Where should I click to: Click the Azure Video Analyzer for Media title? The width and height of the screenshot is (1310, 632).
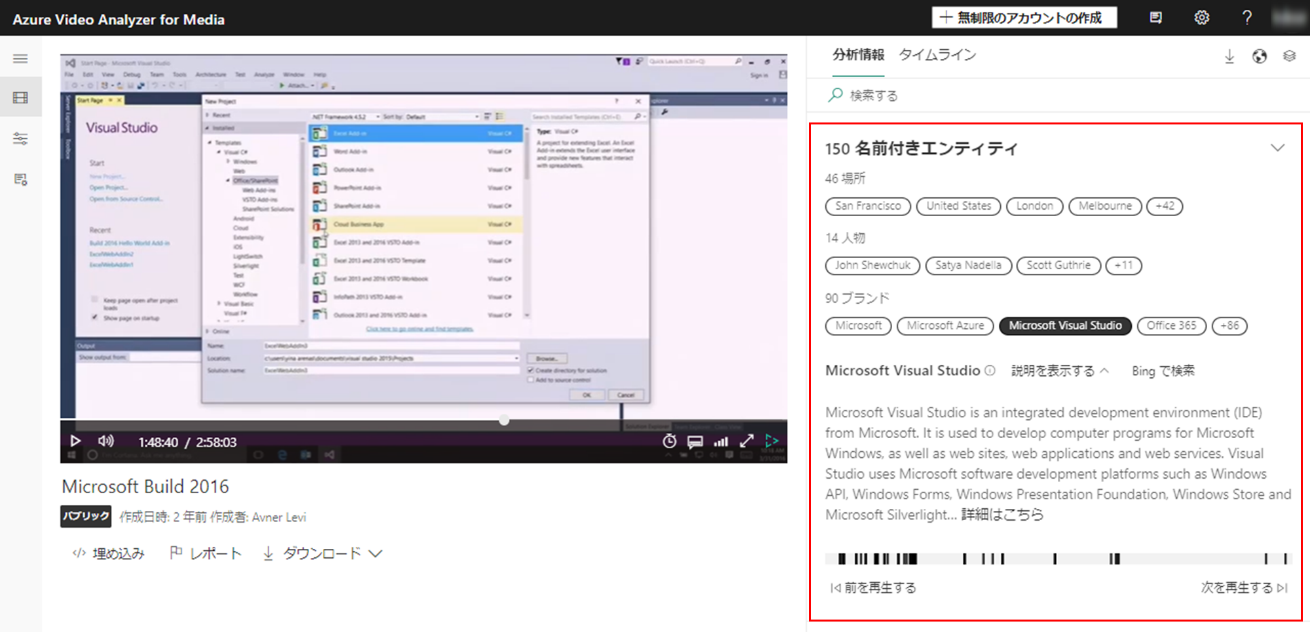119,19
